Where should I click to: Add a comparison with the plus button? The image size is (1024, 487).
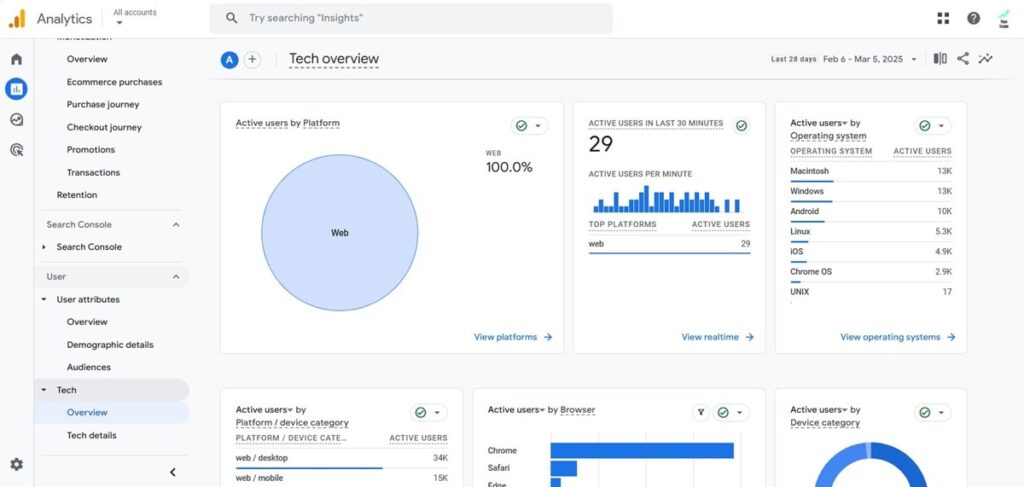click(x=252, y=60)
